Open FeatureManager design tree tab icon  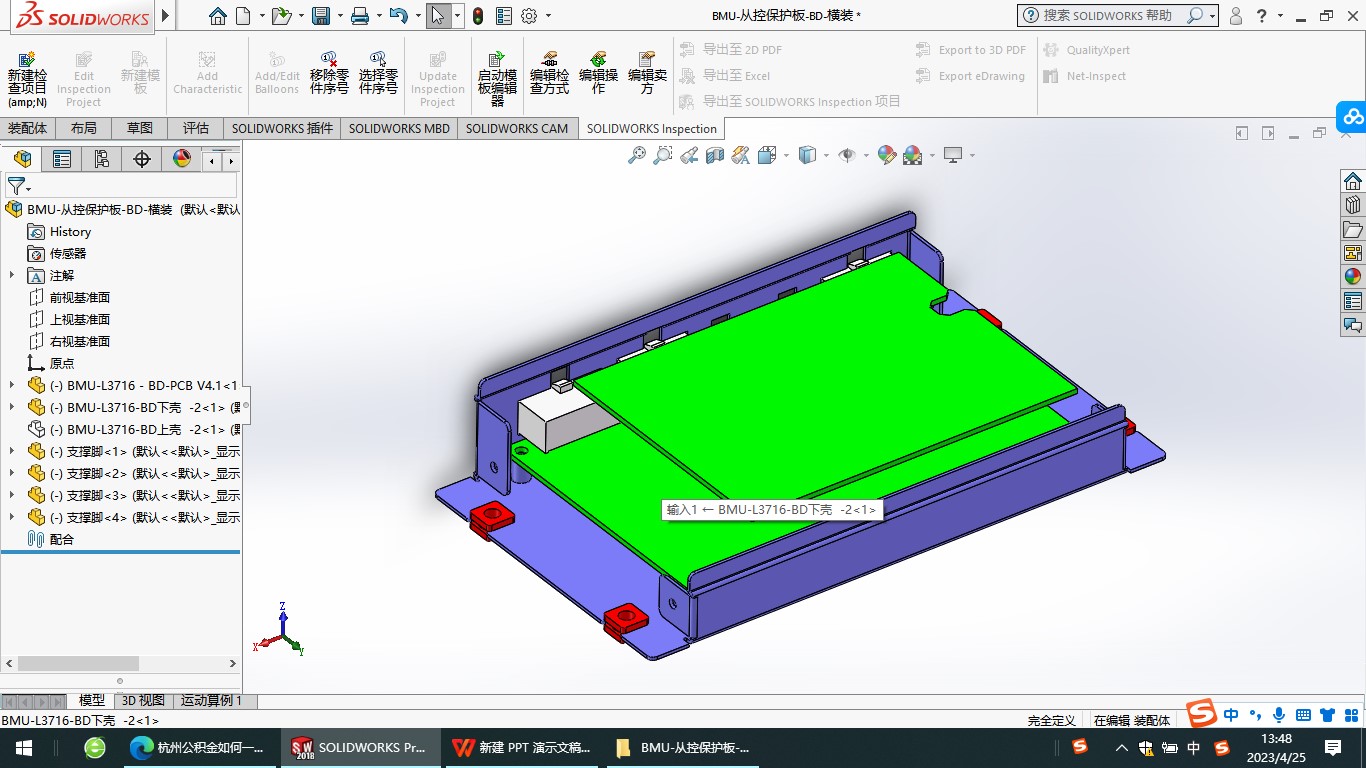(x=22, y=159)
